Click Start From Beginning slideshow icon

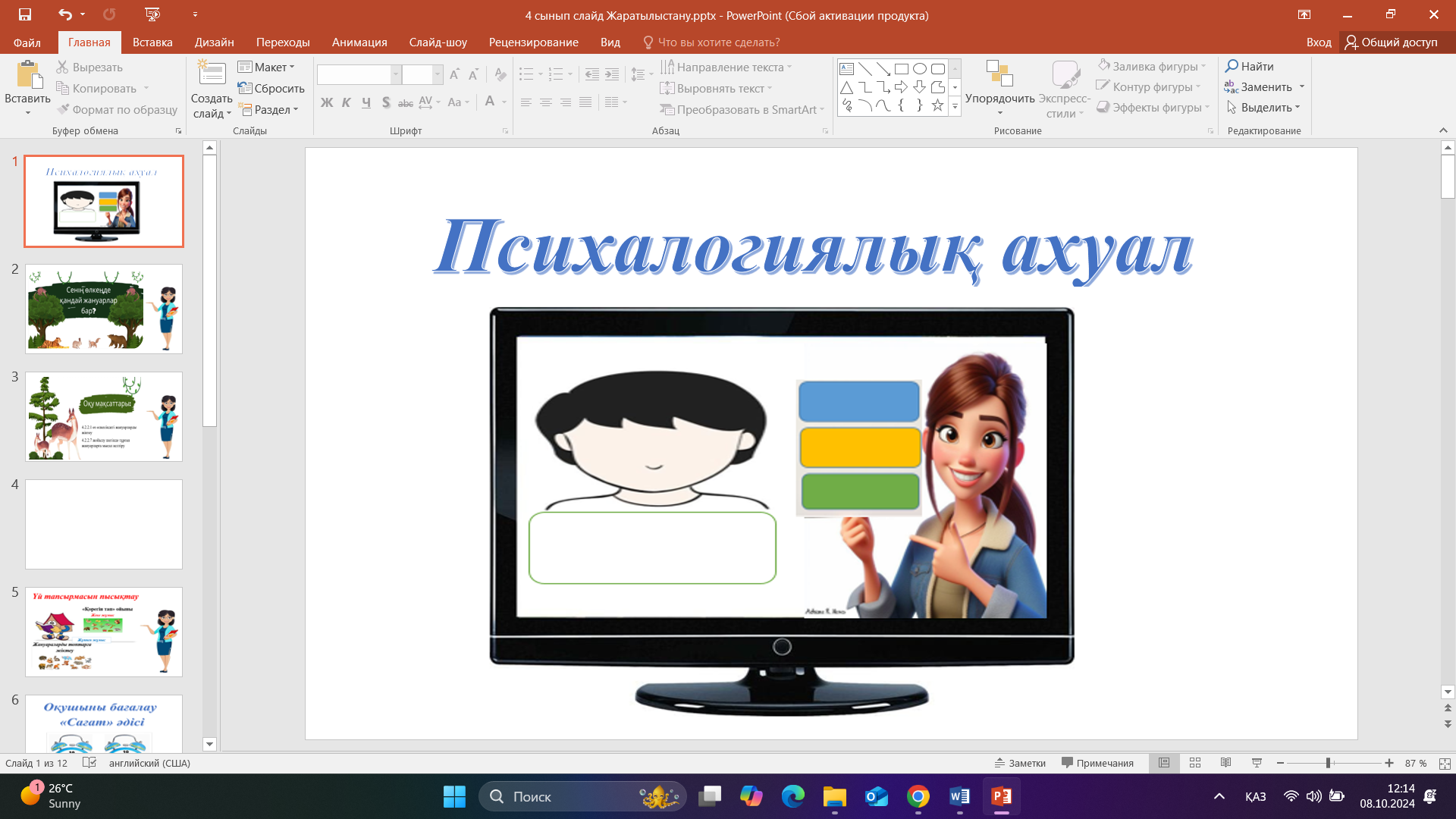click(152, 14)
